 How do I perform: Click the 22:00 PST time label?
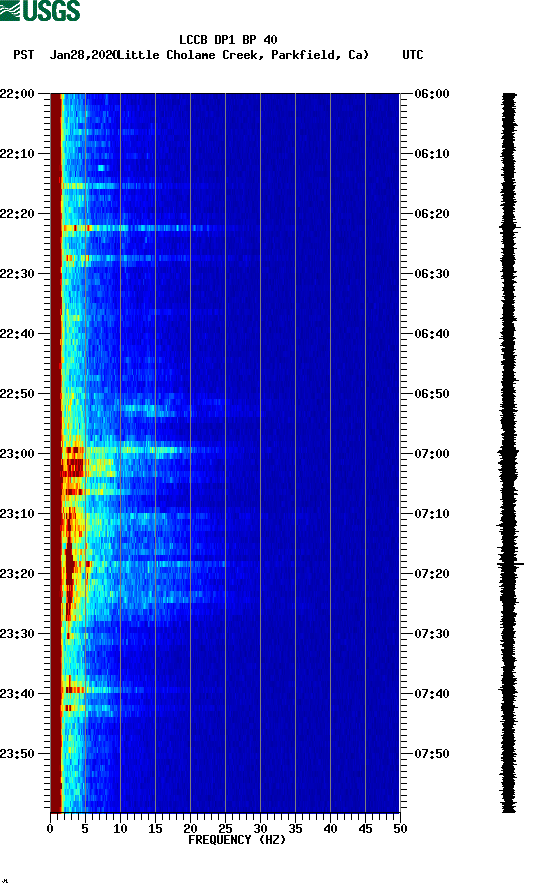coord(17,94)
